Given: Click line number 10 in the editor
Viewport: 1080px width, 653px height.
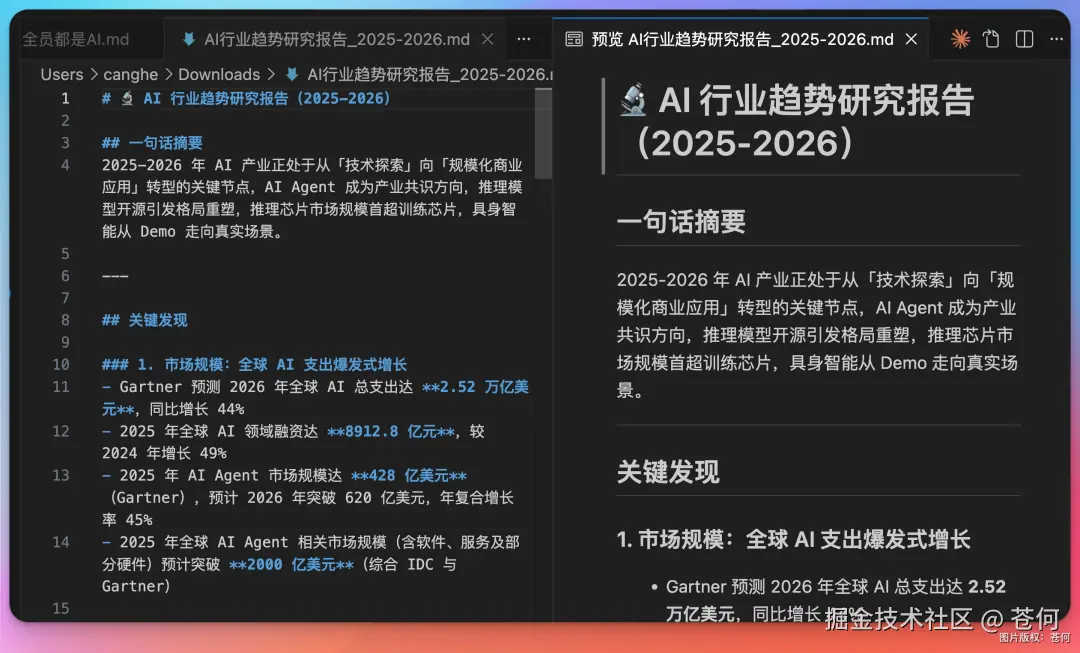Looking at the screenshot, I should click(x=60, y=364).
